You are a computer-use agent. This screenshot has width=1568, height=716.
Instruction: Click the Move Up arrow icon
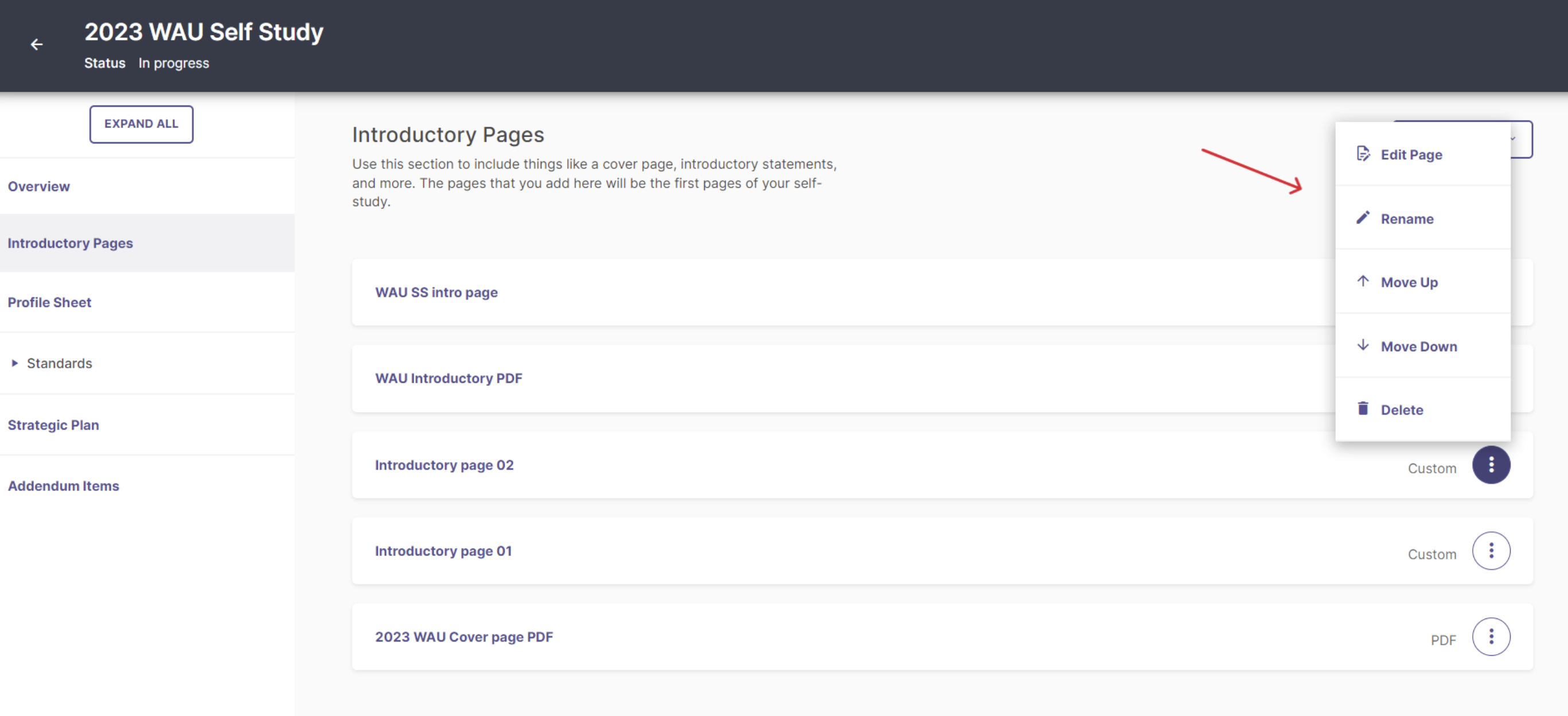click(x=1363, y=281)
